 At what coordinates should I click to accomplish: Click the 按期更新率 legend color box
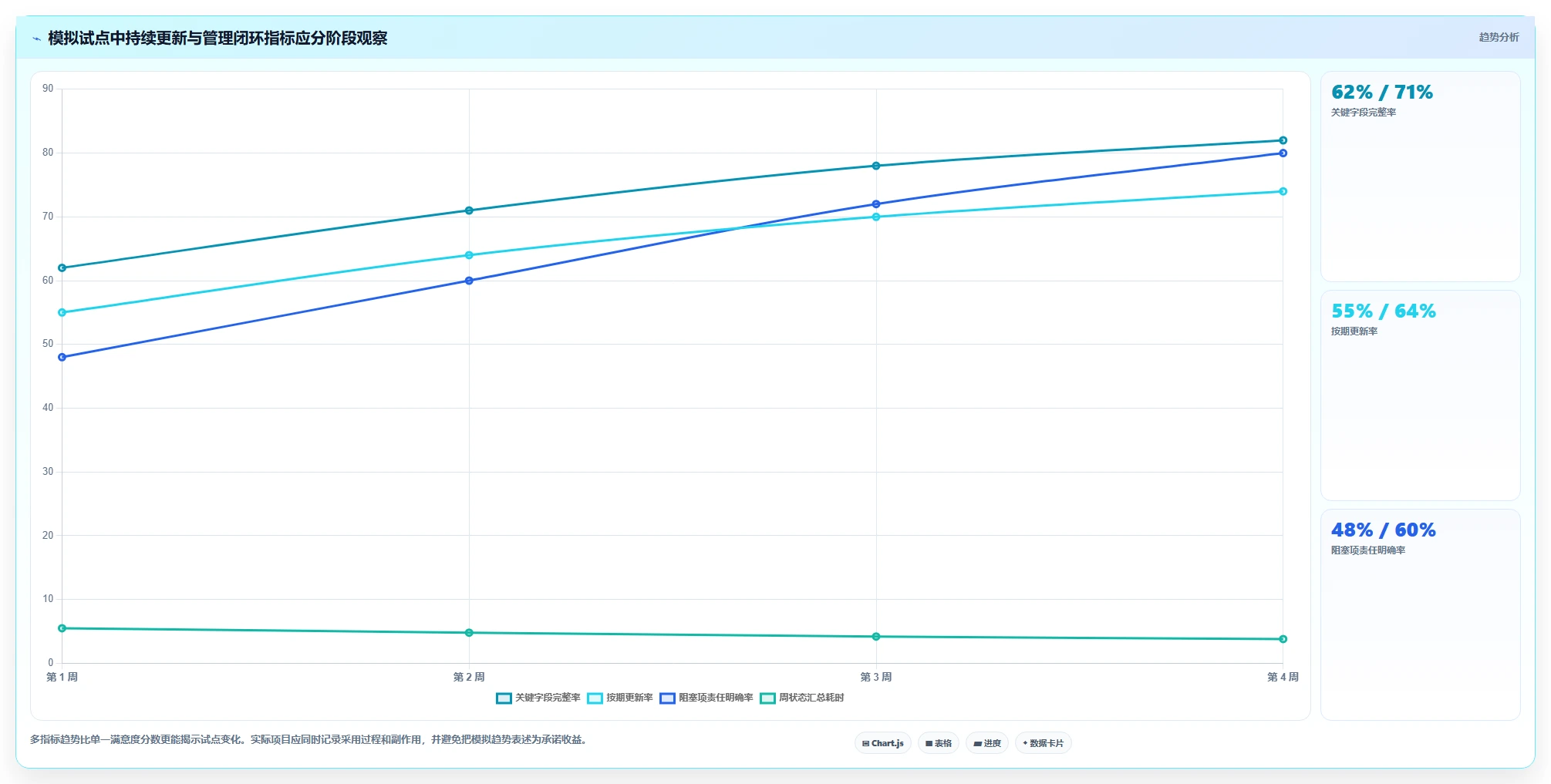(x=595, y=698)
